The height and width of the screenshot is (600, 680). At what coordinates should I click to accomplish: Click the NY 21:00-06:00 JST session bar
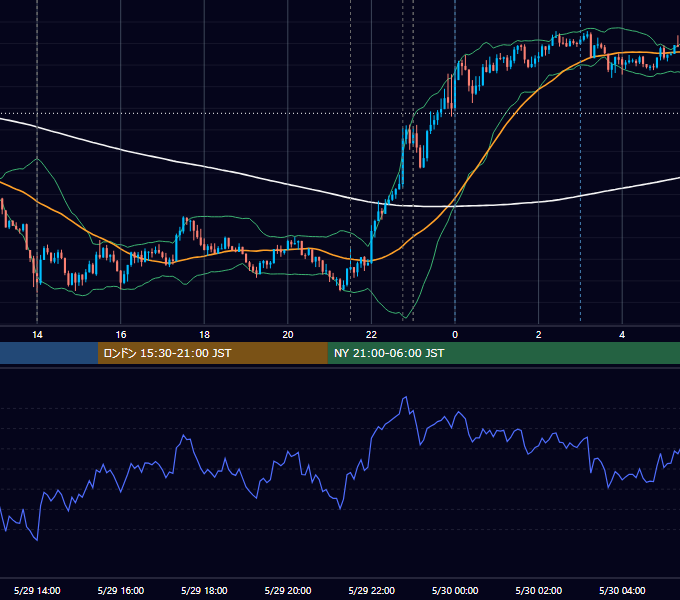click(x=503, y=353)
